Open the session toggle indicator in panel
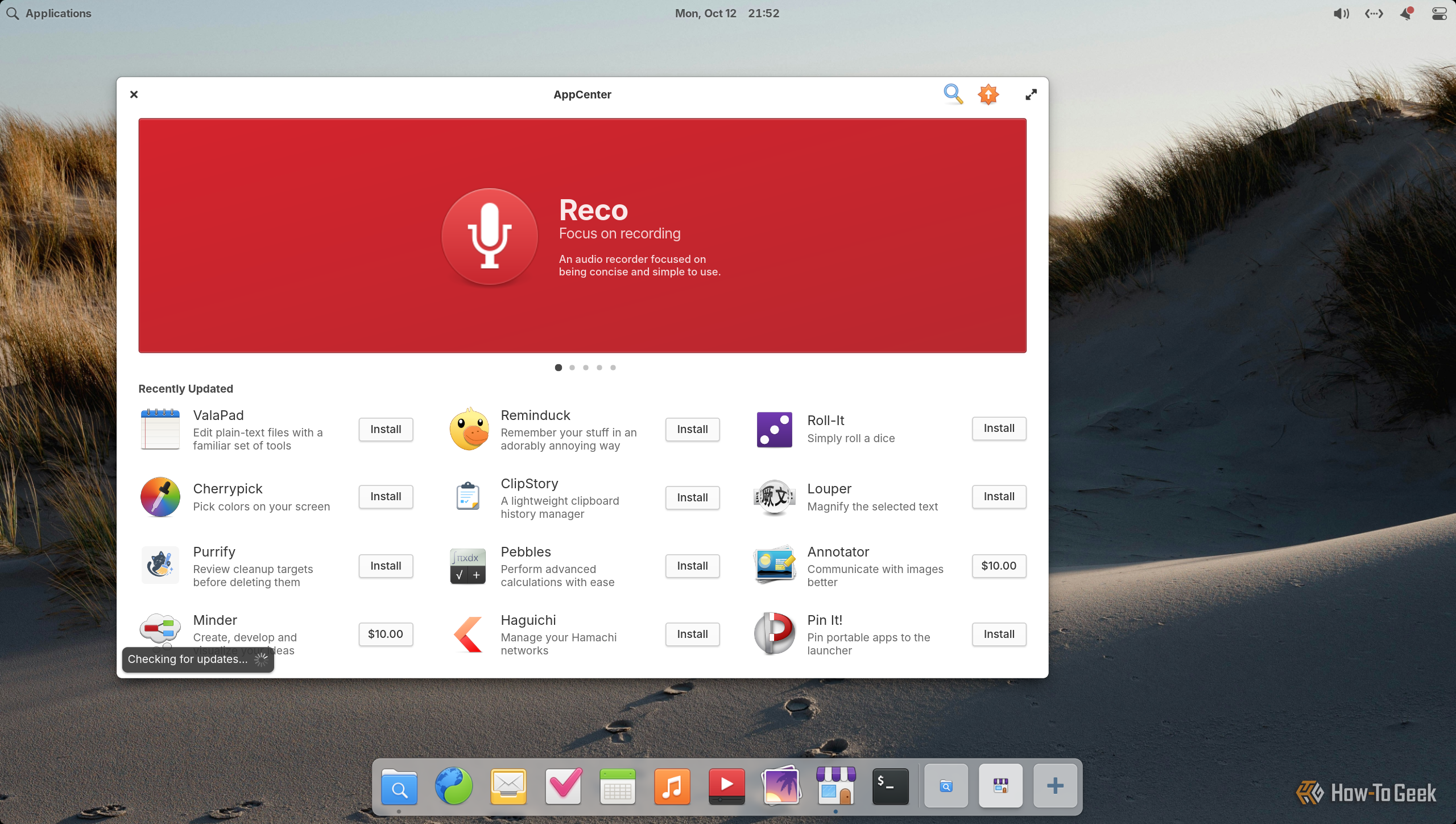The height and width of the screenshot is (824, 1456). point(1439,14)
